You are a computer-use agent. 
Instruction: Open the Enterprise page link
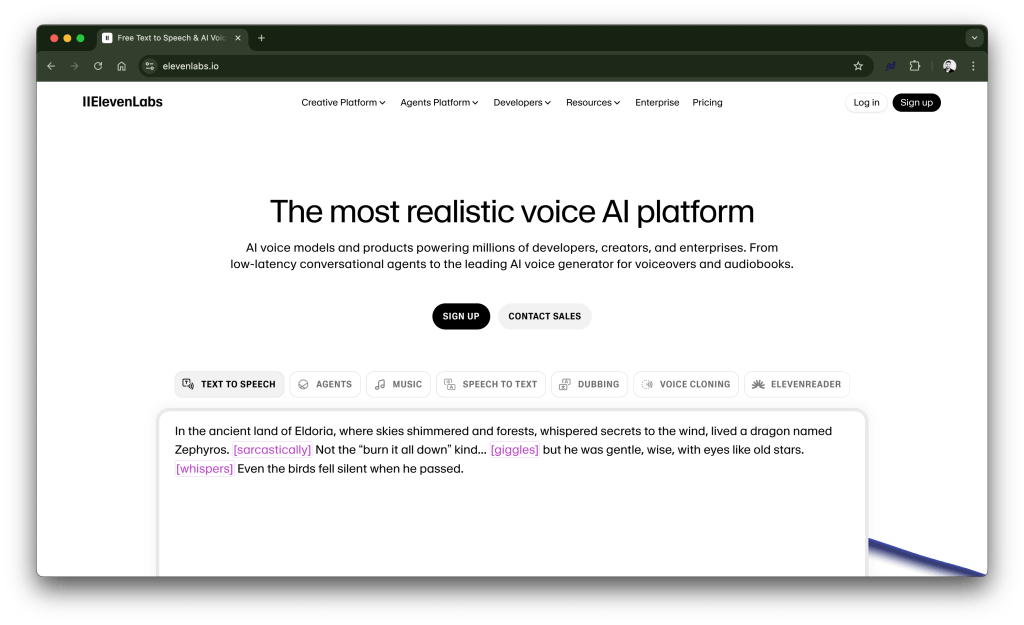point(657,103)
